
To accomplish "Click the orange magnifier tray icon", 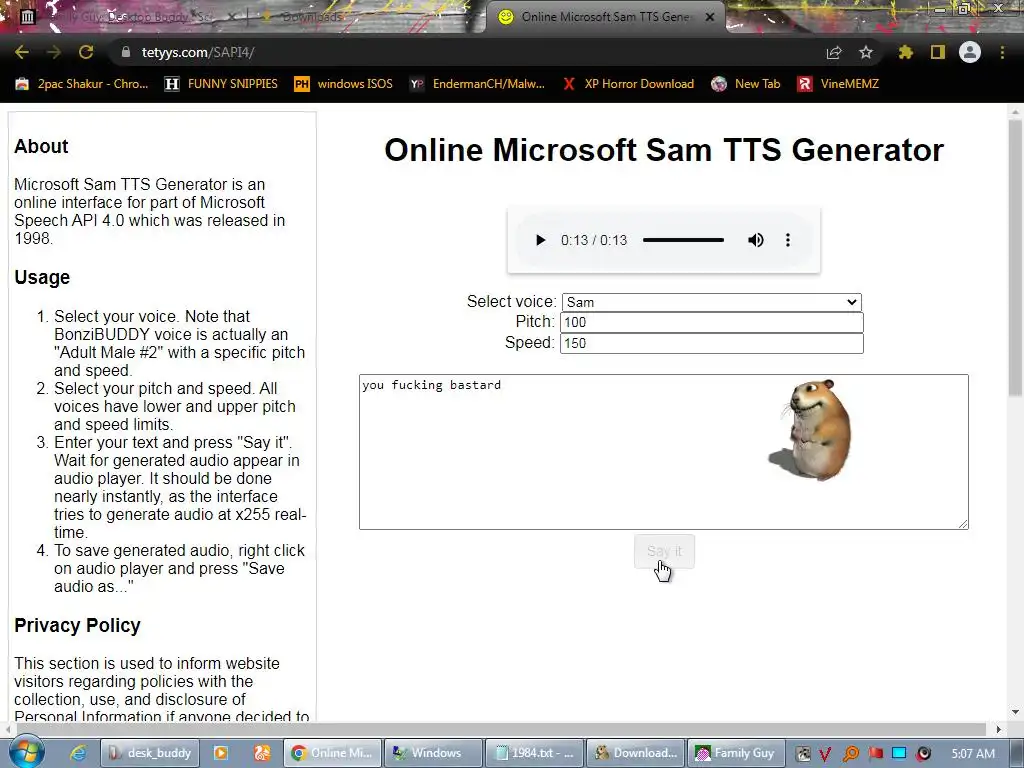I will pyautogui.click(x=850, y=754).
